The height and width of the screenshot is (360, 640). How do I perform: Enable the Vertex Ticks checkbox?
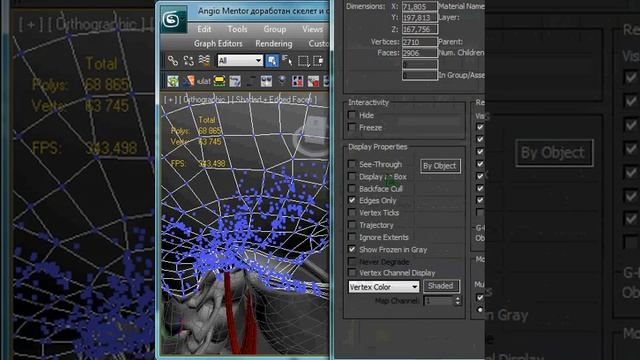click(x=352, y=213)
